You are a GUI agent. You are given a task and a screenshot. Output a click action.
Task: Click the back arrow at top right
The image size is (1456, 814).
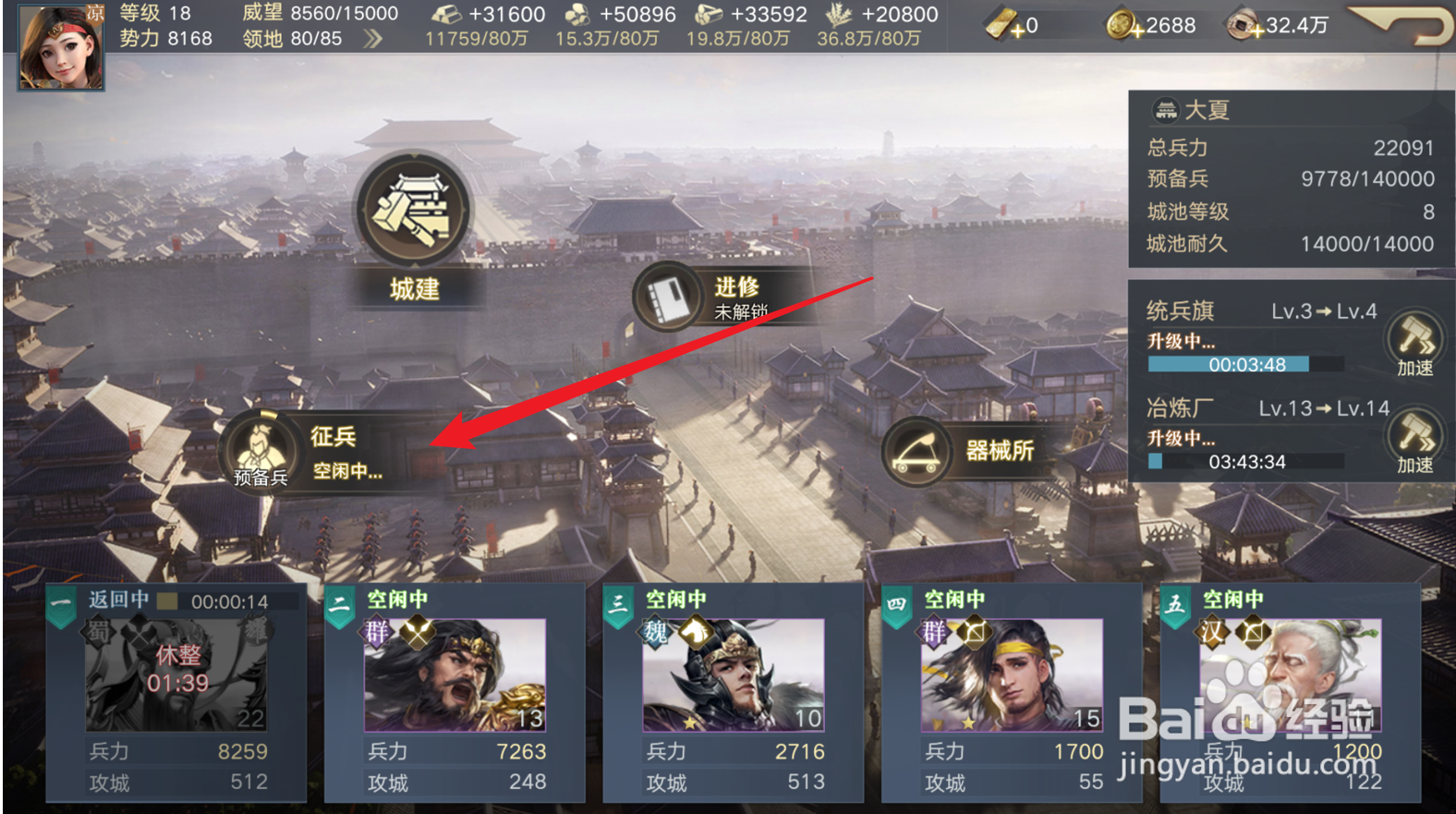point(1401,25)
